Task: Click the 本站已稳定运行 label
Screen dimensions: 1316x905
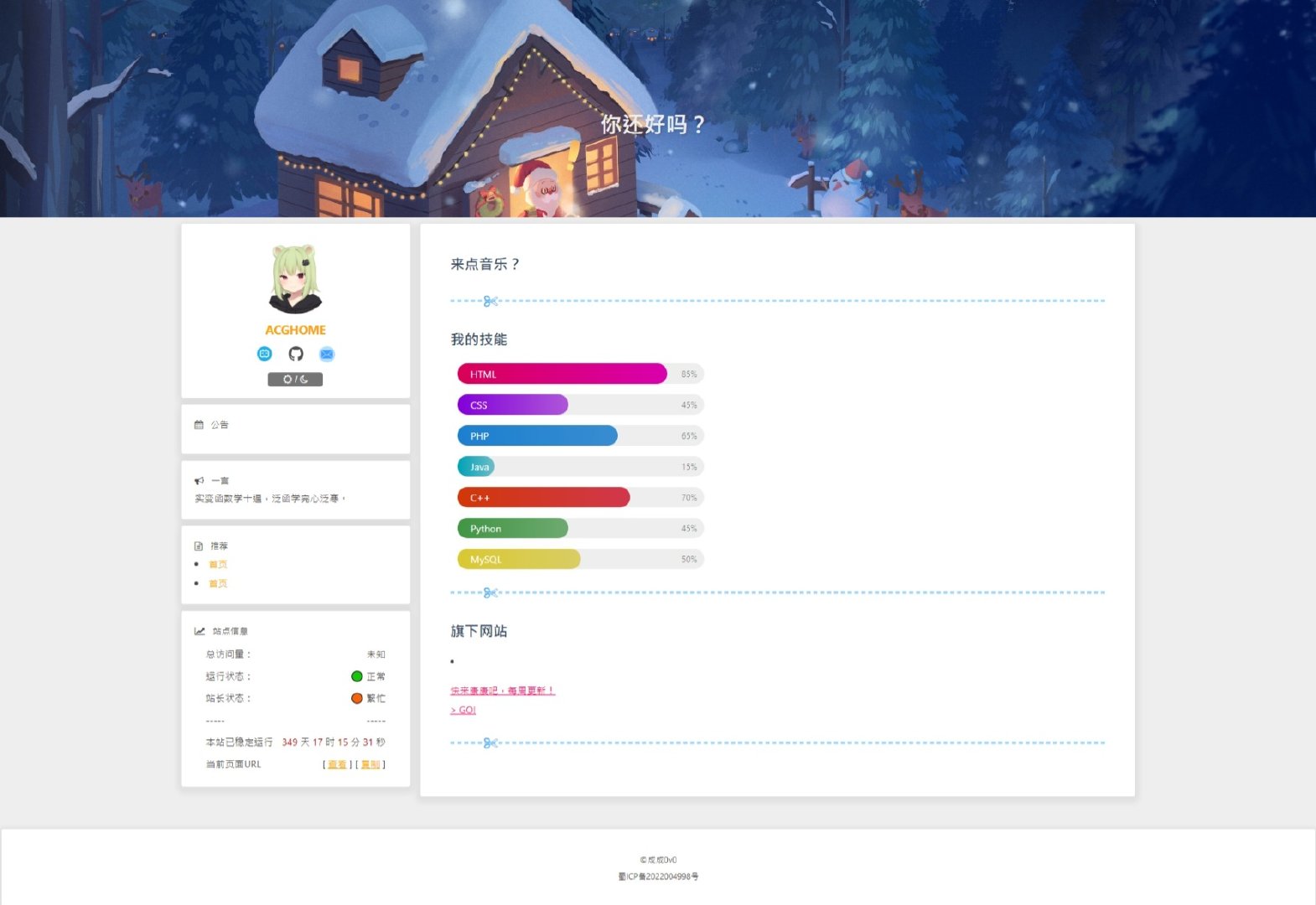Action: [239, 742]
